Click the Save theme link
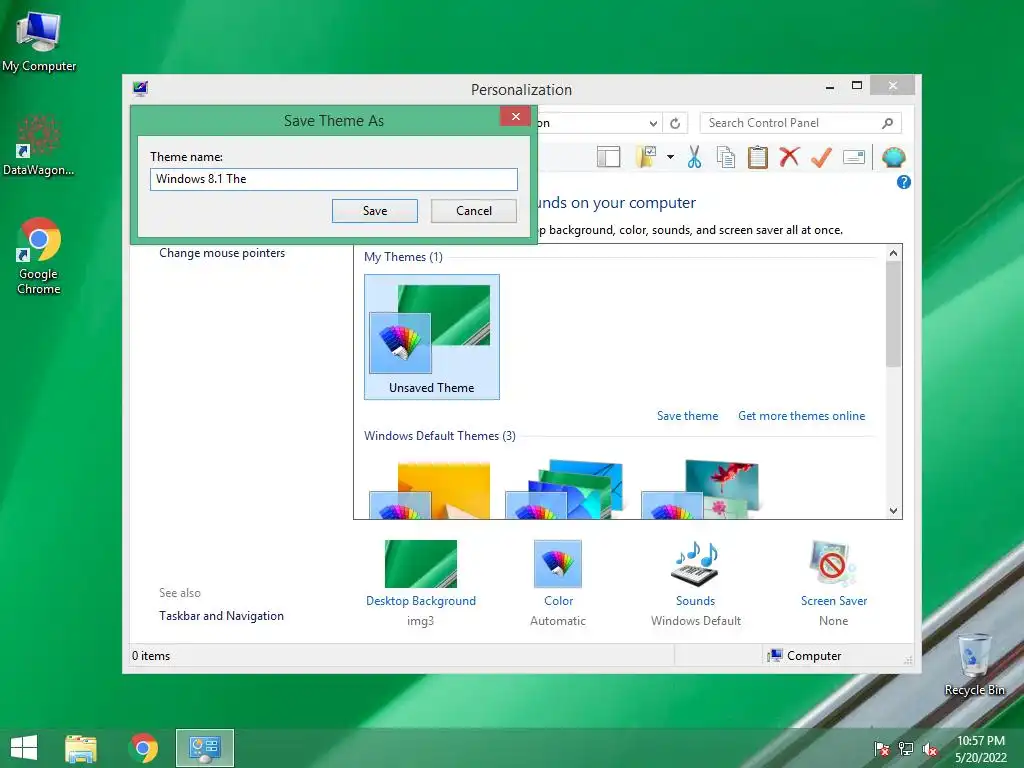 687,416
